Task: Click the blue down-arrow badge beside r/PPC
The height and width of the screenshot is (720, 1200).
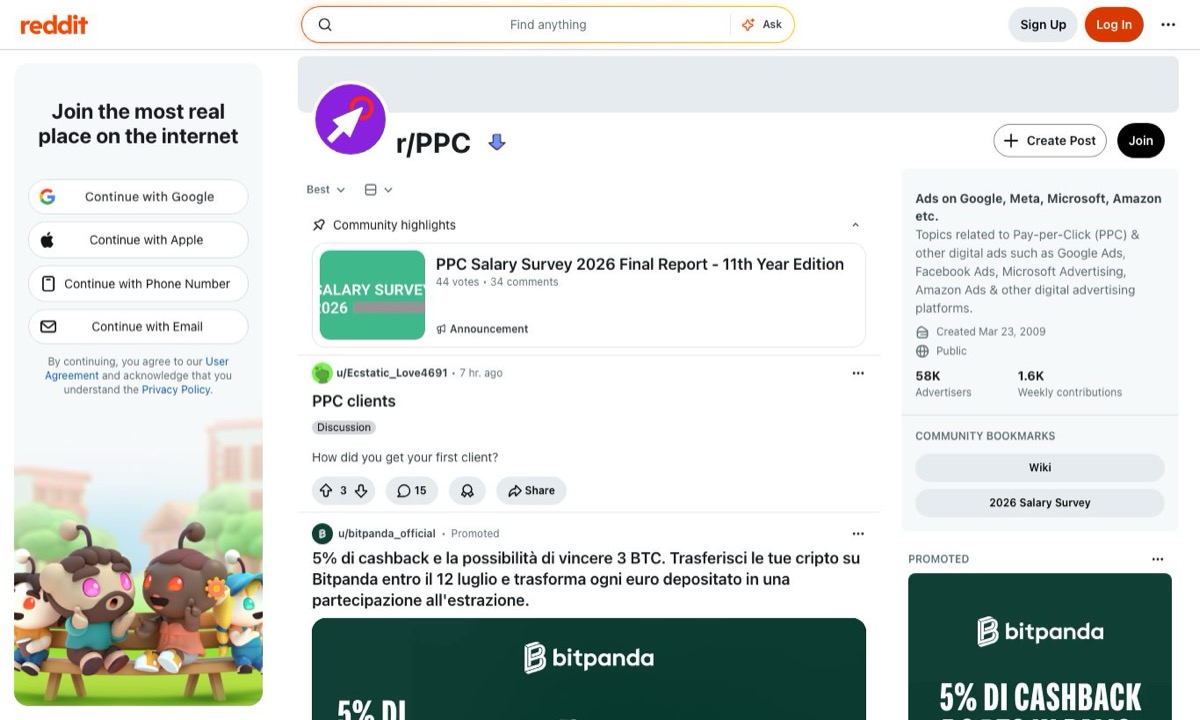Action: [x=496, y=143]
